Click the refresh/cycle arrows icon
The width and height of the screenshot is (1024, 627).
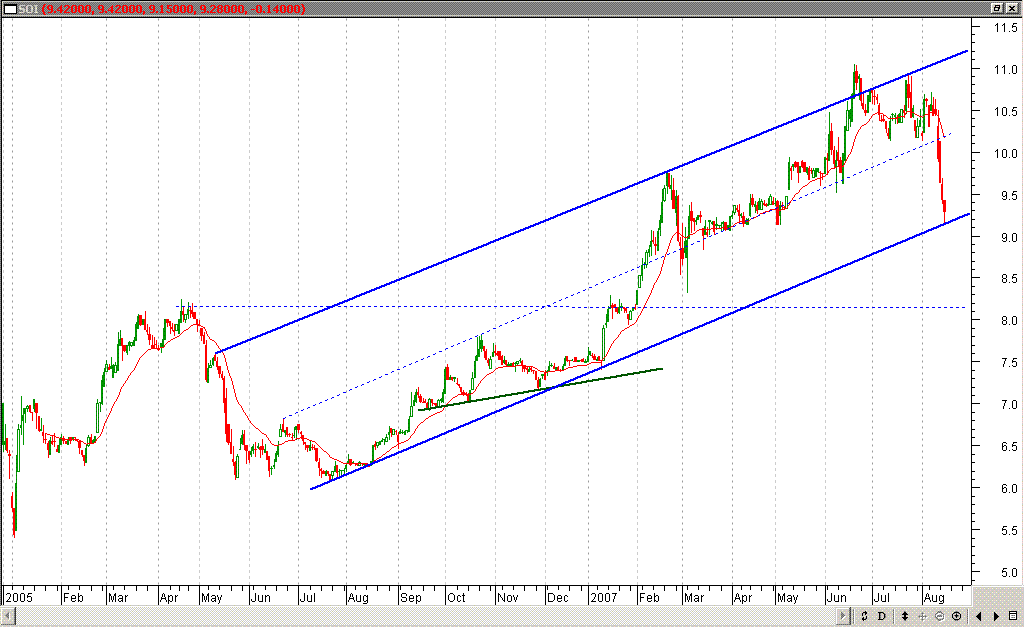pos(864,616)
